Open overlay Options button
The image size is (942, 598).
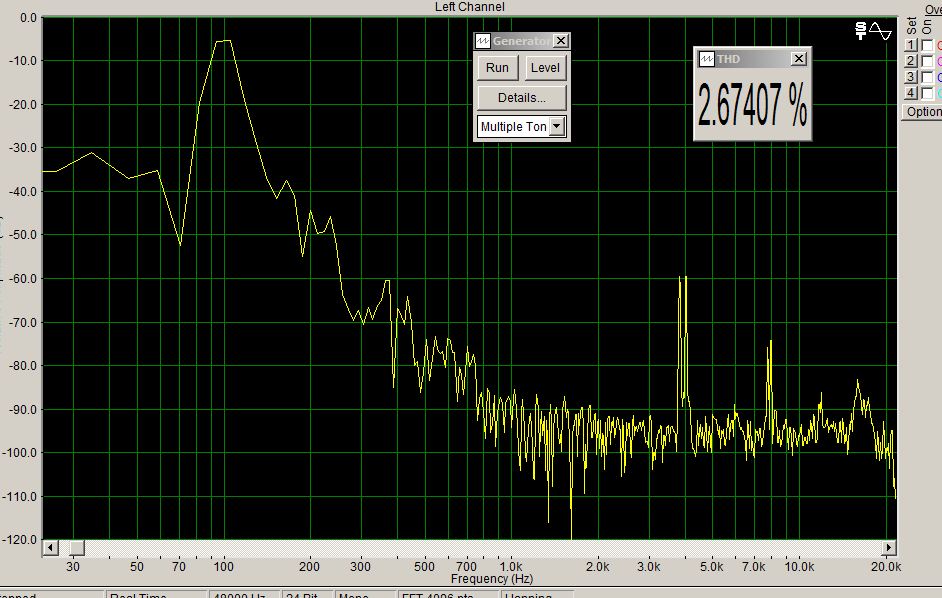tap(923, 112)
